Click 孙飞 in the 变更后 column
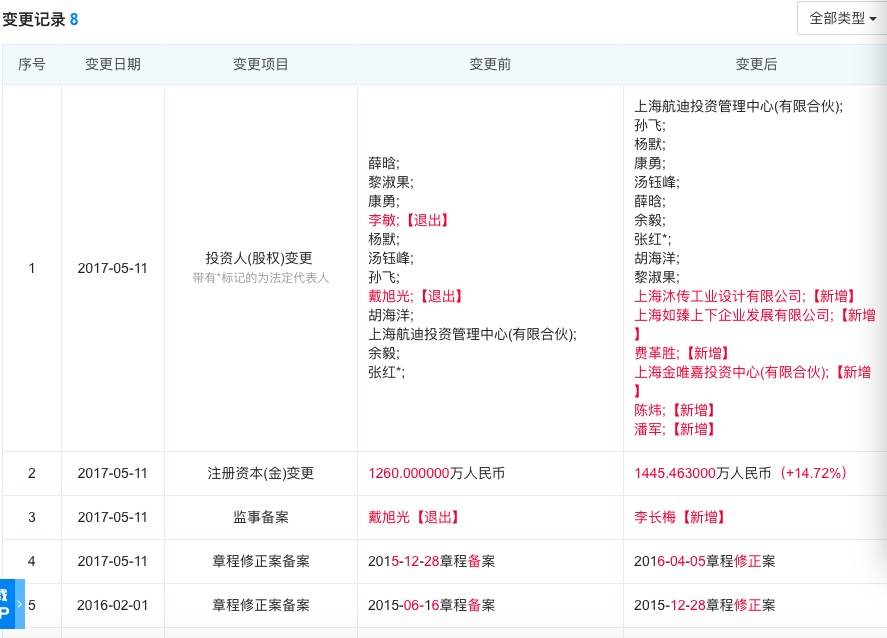 point(649,125)
